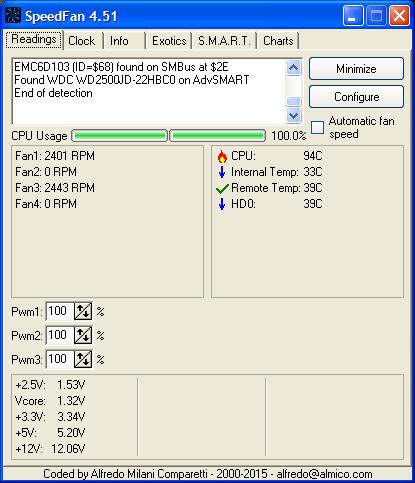
Task: Click the Remote Temp green checkmark icon
Action: [222, 188]
